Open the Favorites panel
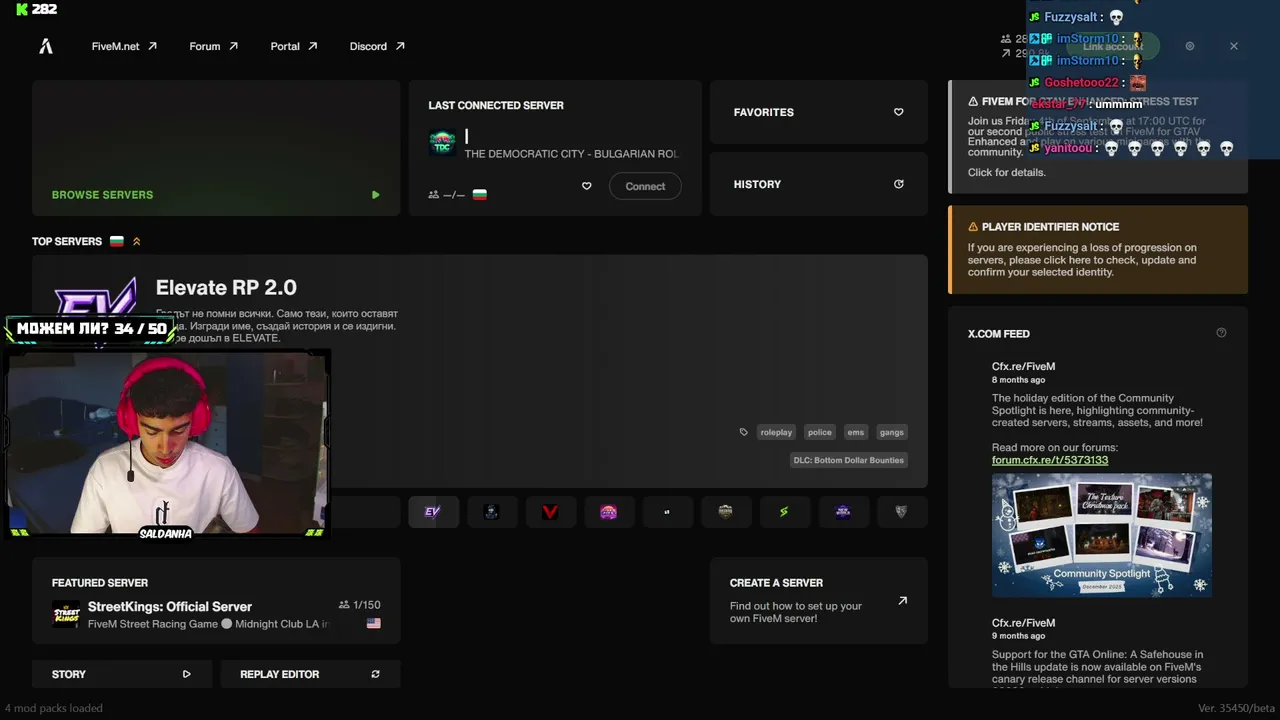The width and height of the screenshot is (1280, 720). [x=819, y=112]
